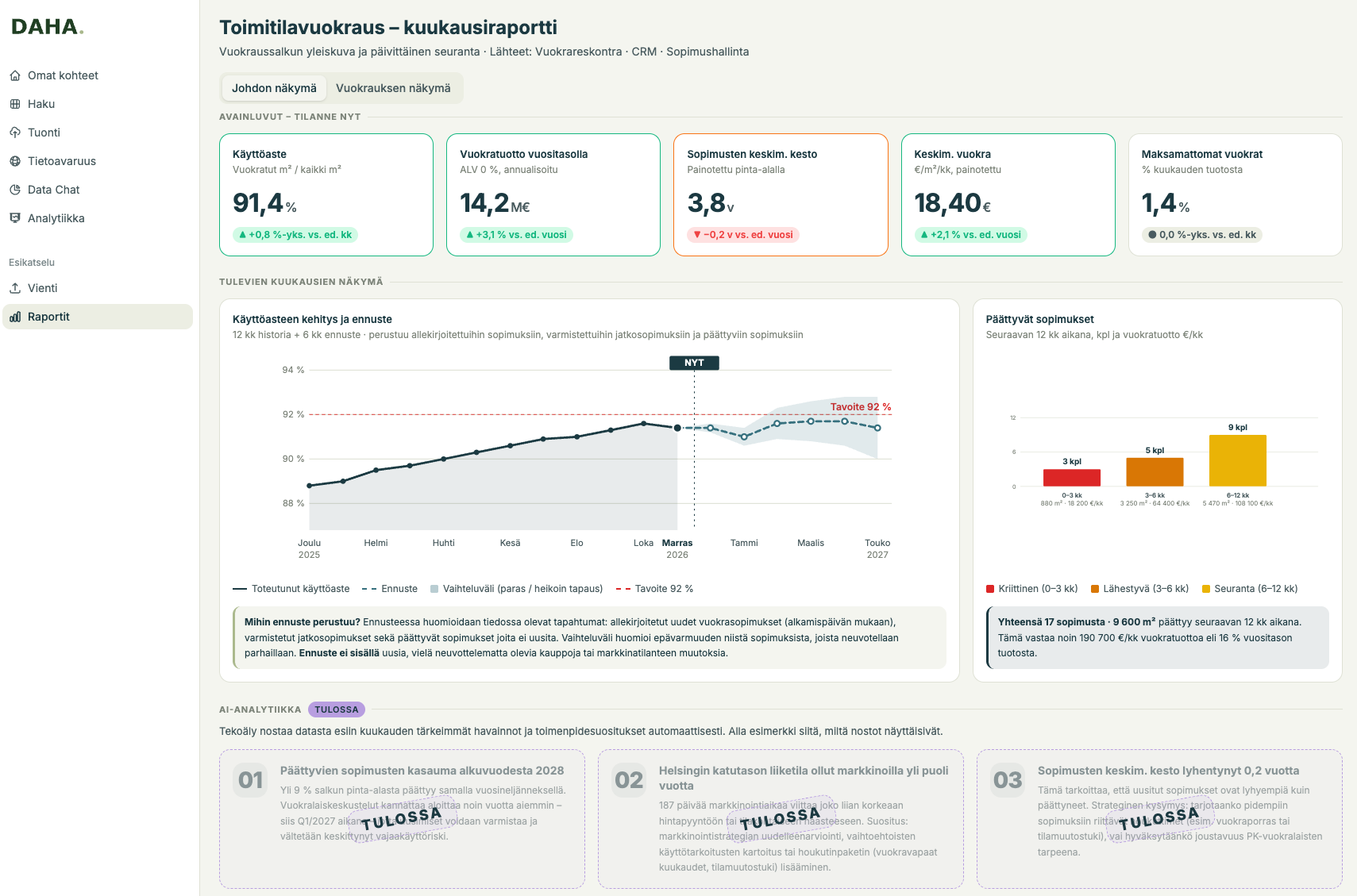Screen dimensions: 1357x896
Task: Click the Data Chat icon
Action: tap(15, 190)
